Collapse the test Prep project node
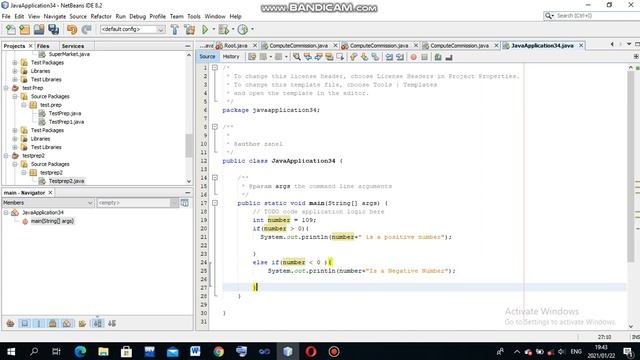The width and height of the screenshot is (640, 360). pos(6,88)
